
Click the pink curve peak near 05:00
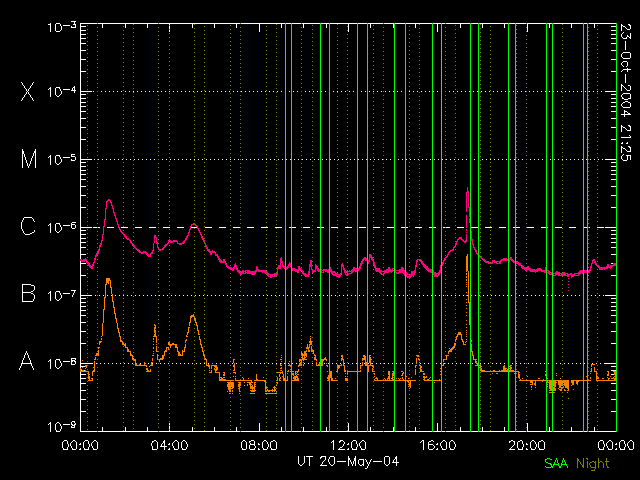[193, 224]
